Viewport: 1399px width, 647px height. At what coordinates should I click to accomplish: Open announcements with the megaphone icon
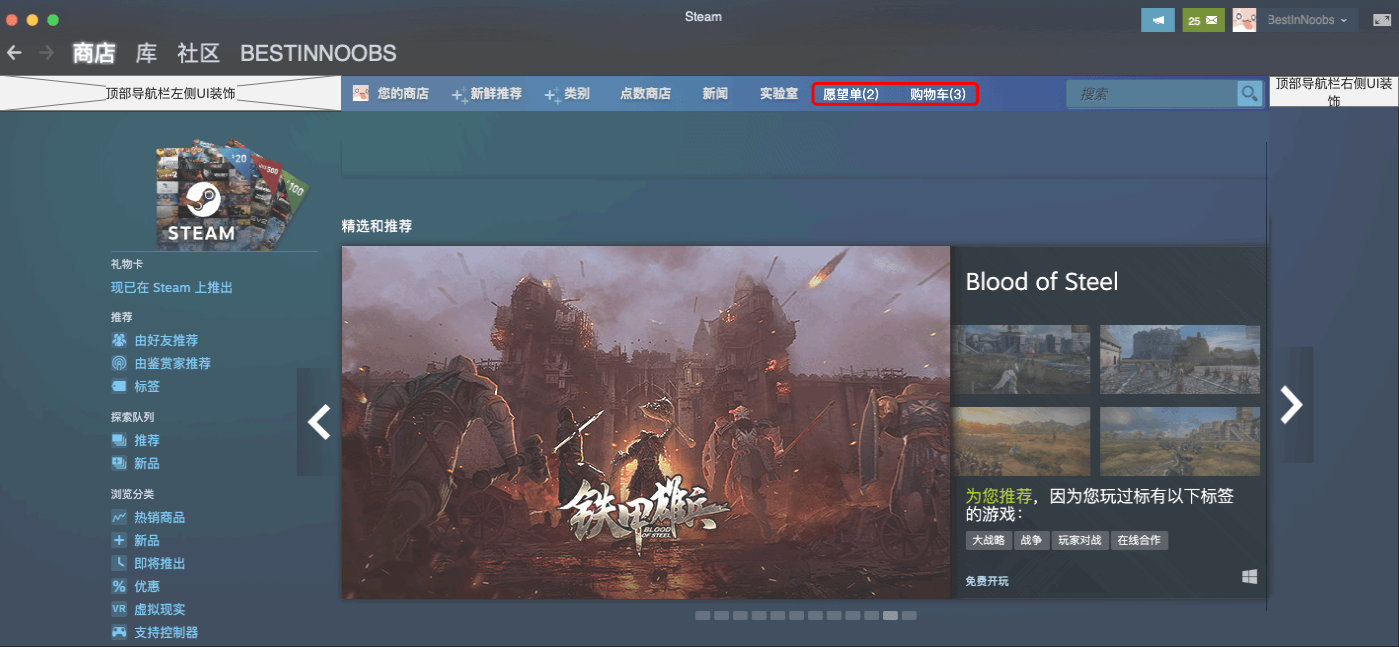[x=1157, y=19]
